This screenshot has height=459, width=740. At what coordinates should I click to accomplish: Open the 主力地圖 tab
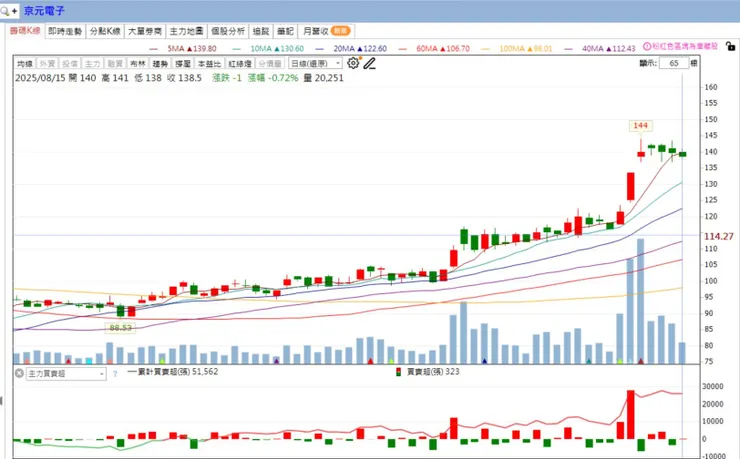pos(186,31)
